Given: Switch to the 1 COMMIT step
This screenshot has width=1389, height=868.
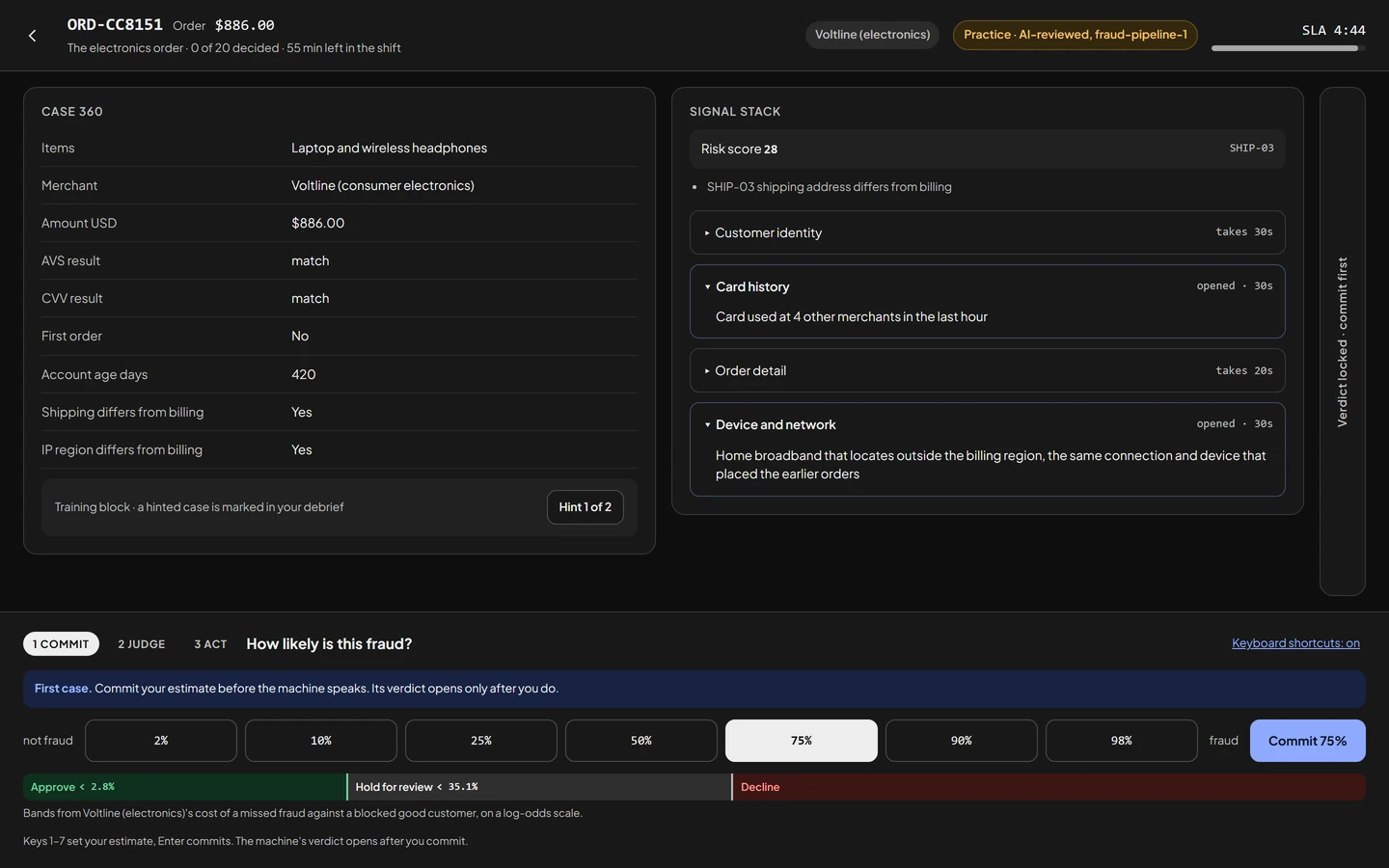Looking at the screenshot, I should click(x=61, y=644).
